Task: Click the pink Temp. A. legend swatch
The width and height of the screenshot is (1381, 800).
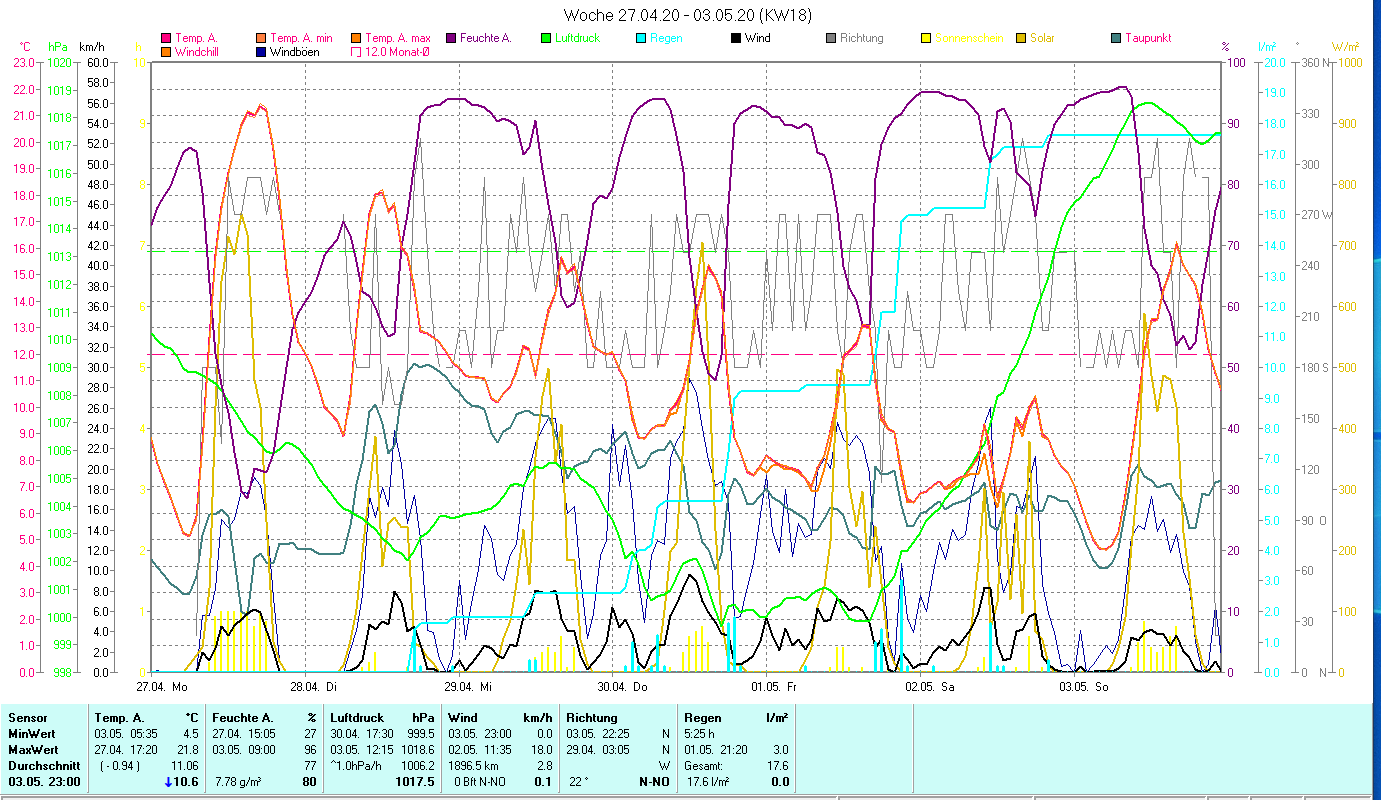Action: coord(166,39)
